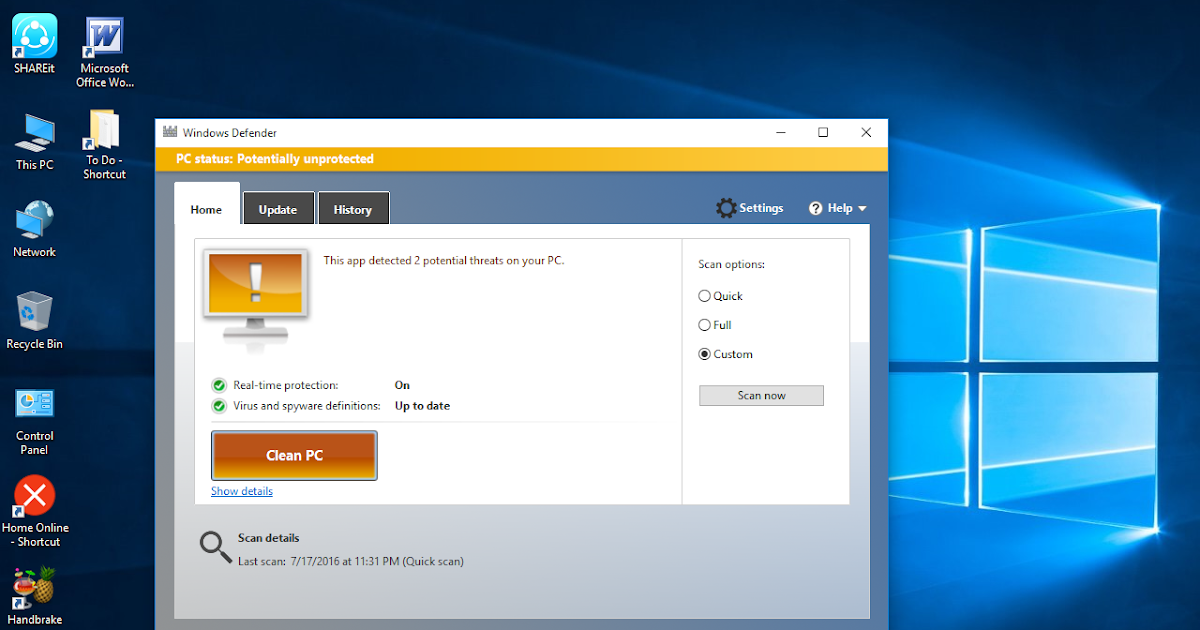1200x630 pixels.
Task: Expand the Help dropdown arrow
Action: pos(862,209)
